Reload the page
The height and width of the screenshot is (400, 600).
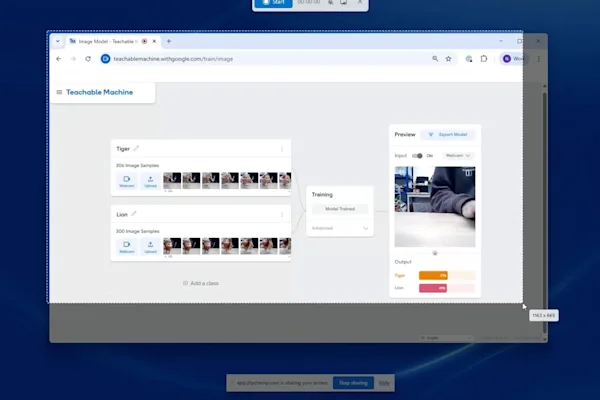(88, 59)
